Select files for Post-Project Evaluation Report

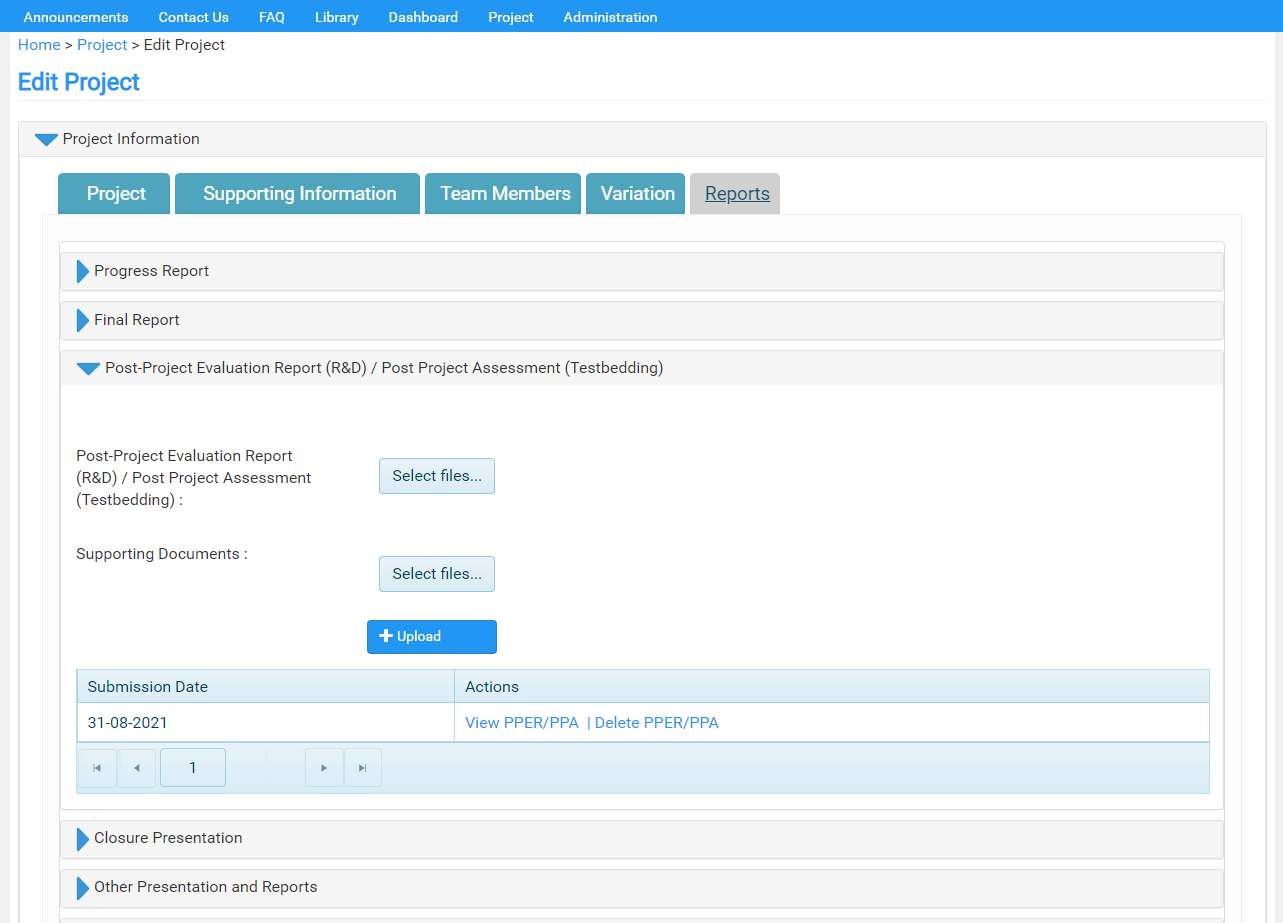click(437, 476)
